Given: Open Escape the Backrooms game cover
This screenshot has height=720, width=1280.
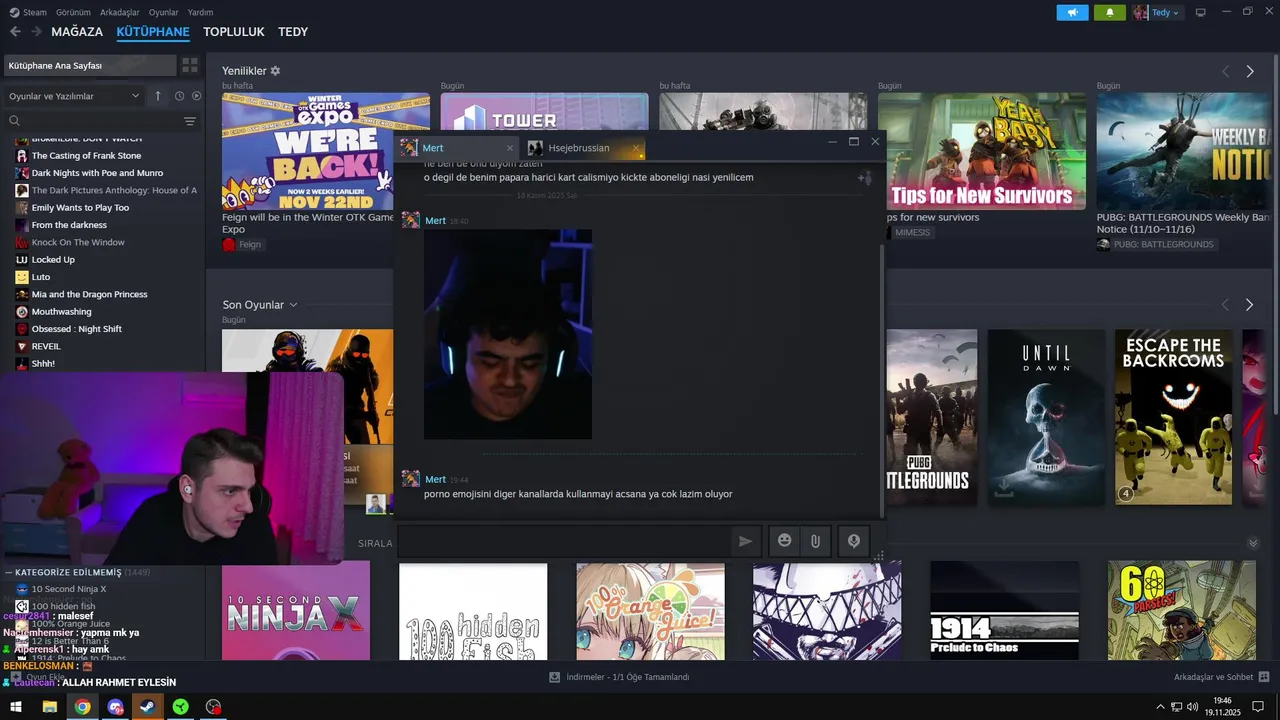Looking at the screenshot, I should point(1173,417).
